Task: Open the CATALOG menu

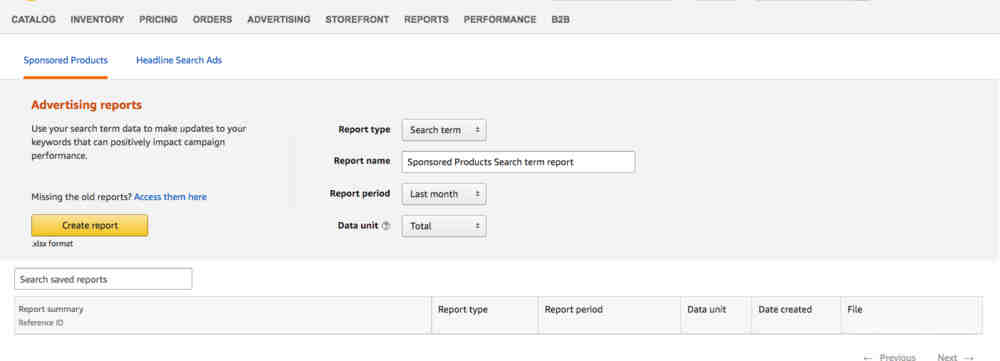Action: point(34,20)
